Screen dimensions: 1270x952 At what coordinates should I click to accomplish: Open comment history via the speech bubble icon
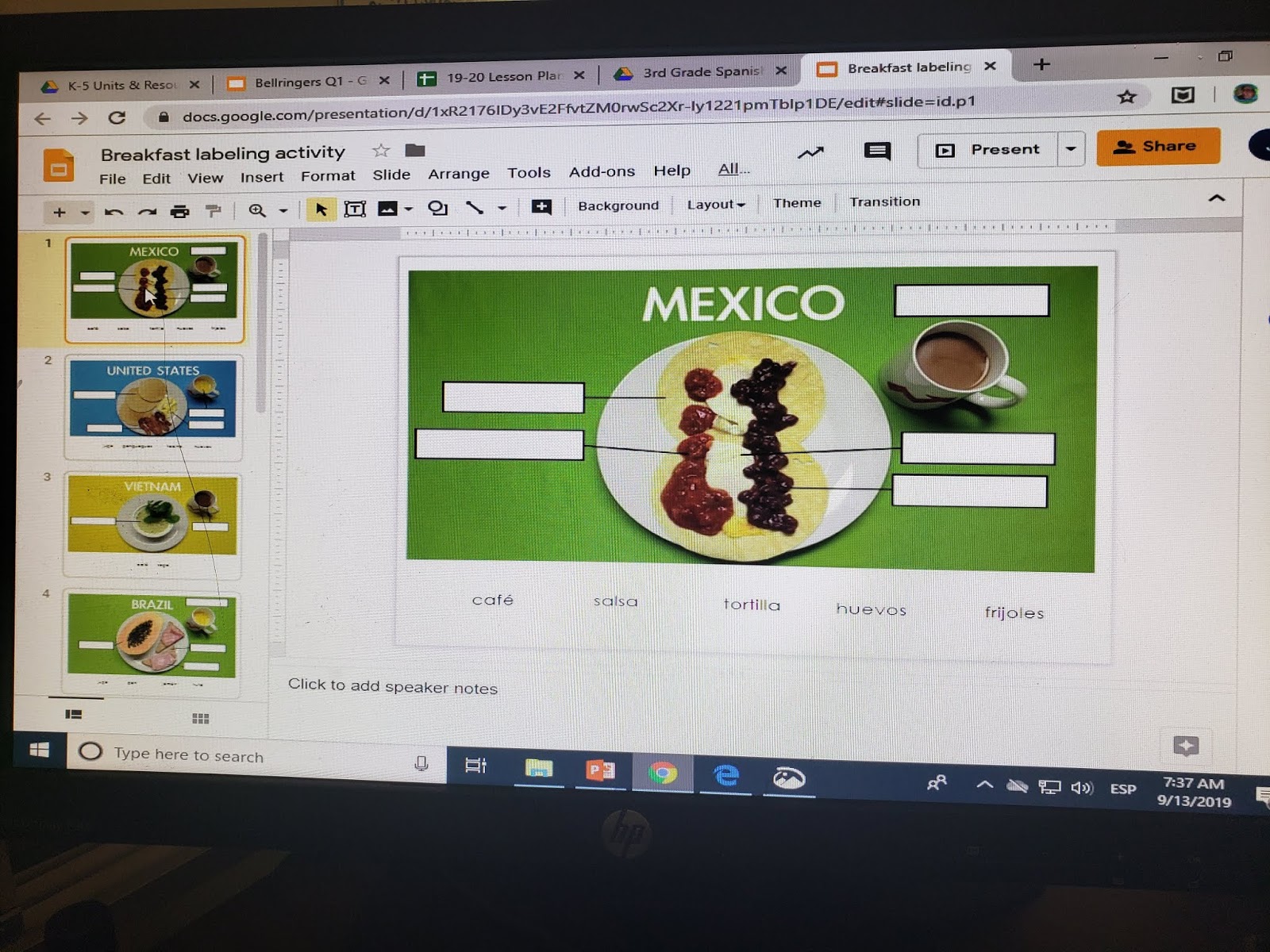(876, 152)
